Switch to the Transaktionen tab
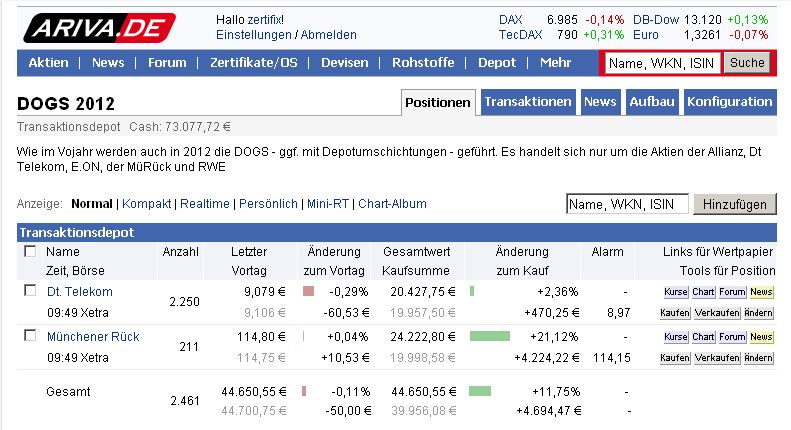This screenshot has height=430, width=791. pyautogui.click(x=528, y=102)
